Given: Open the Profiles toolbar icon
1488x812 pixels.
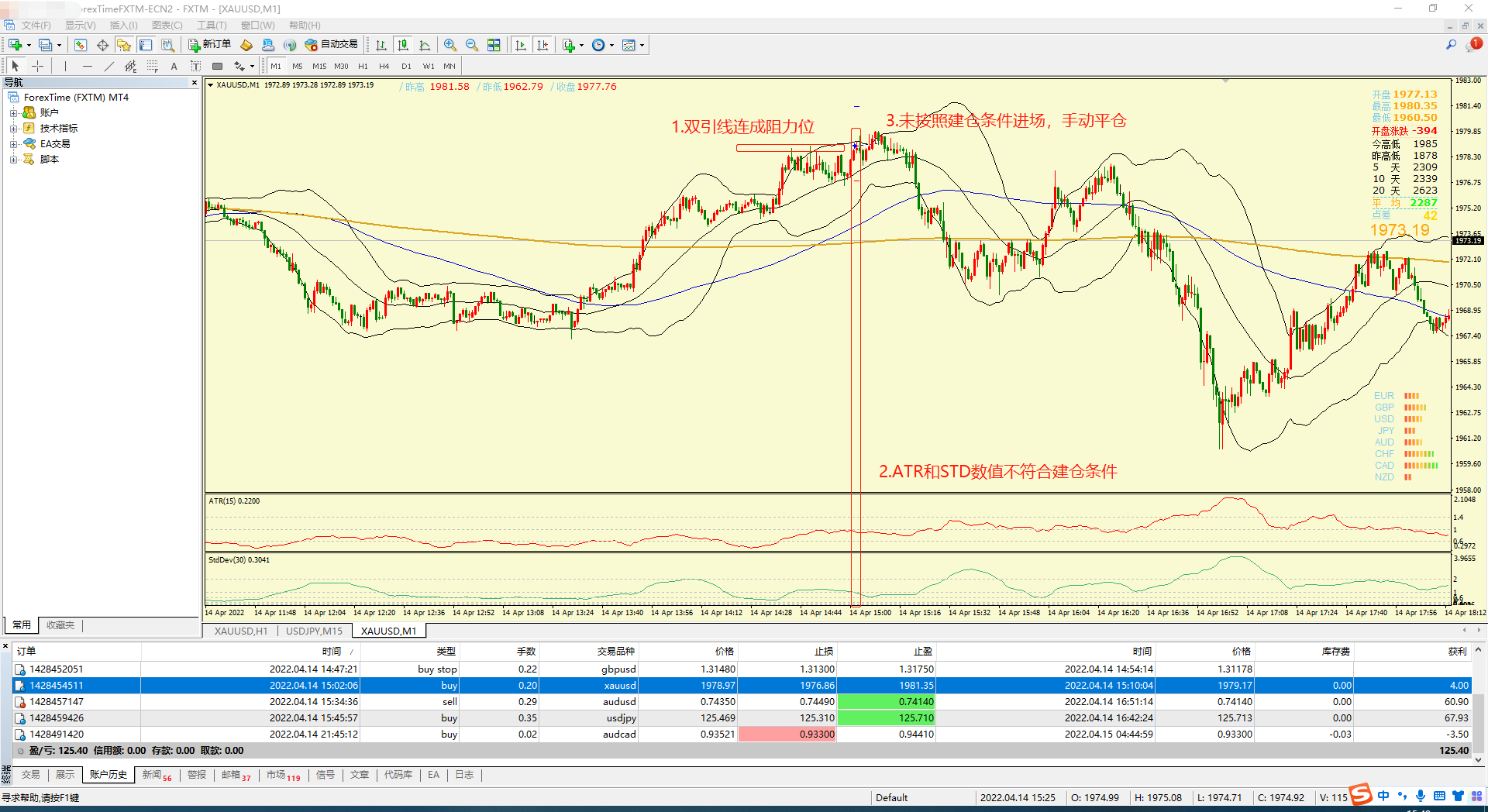Looking at the screenshot, I should click(x=46, y=45).
